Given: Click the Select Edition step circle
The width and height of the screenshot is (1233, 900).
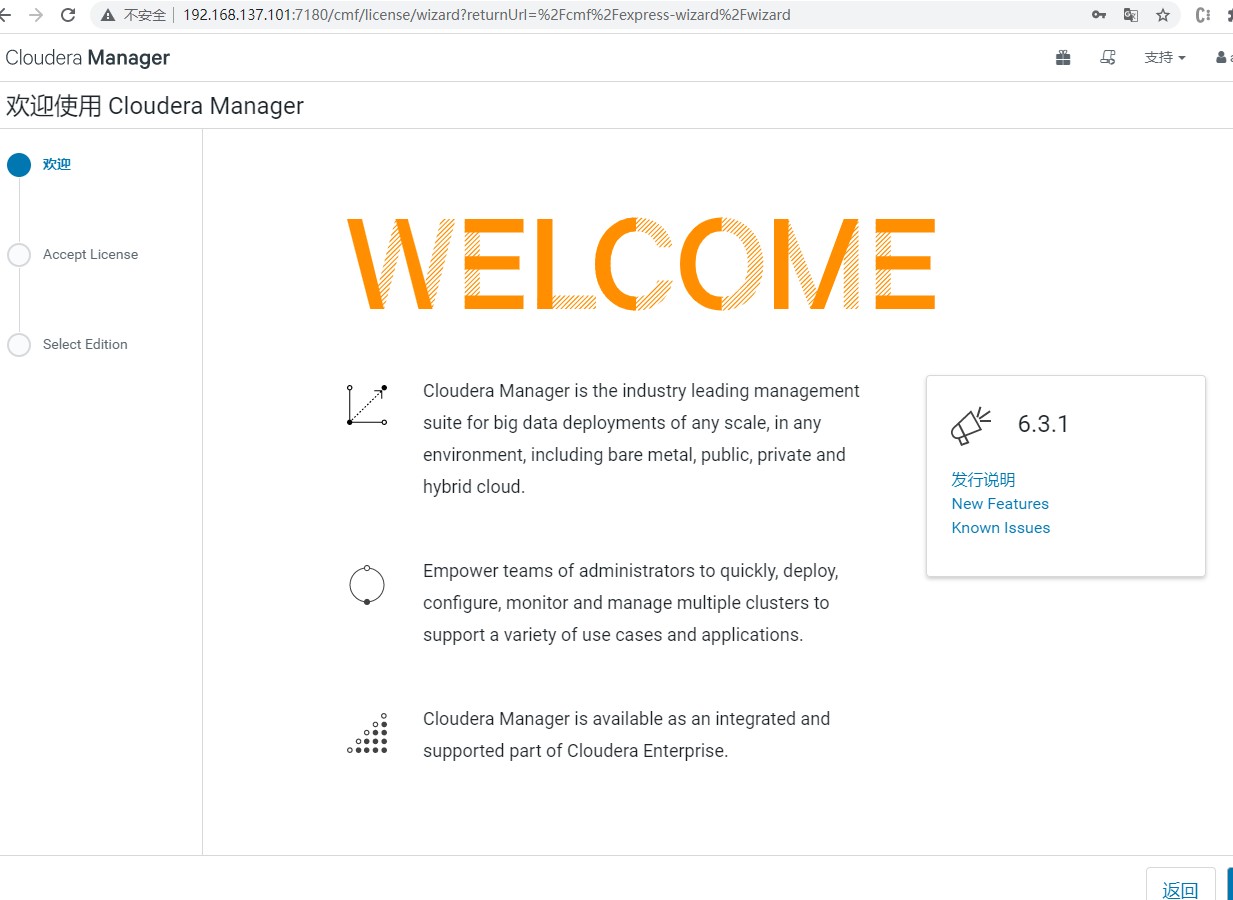Looking at the screenshot, I should tap(19, 345).
